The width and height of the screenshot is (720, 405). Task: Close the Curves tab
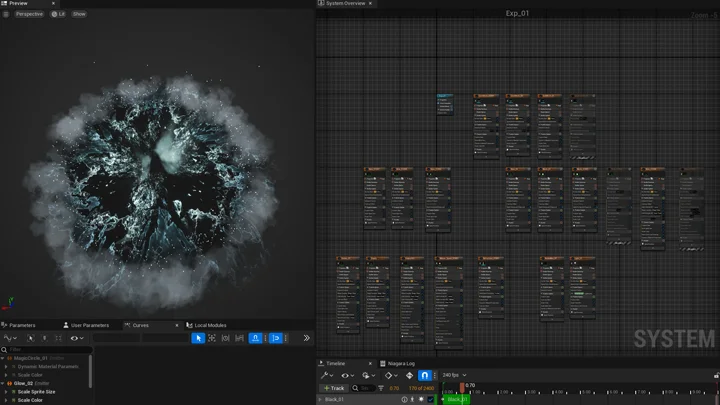177,325
